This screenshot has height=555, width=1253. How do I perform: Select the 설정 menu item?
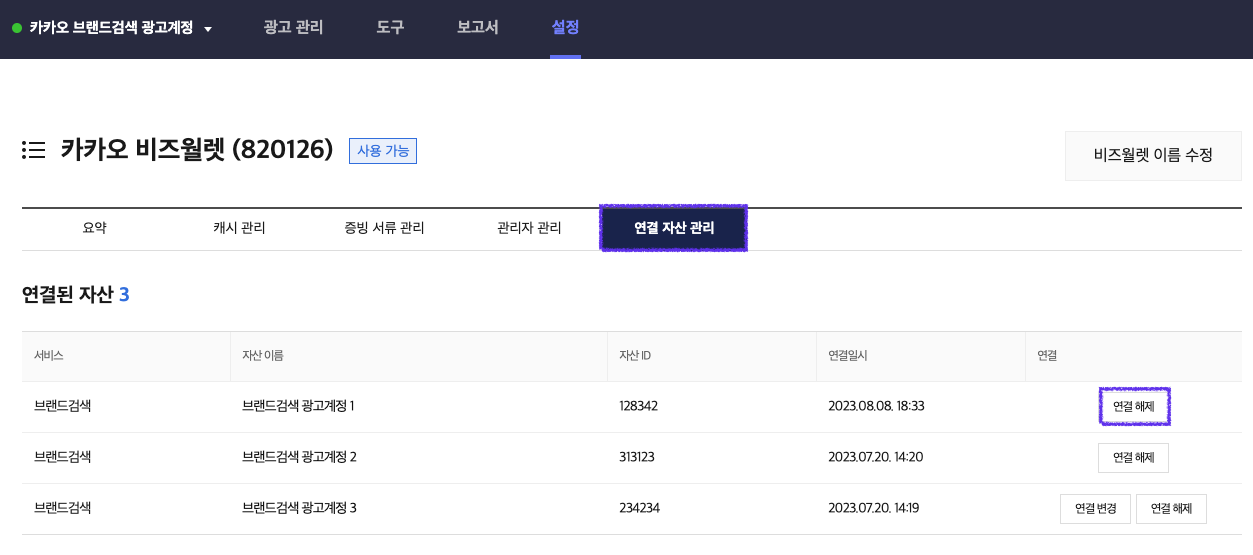565,28
